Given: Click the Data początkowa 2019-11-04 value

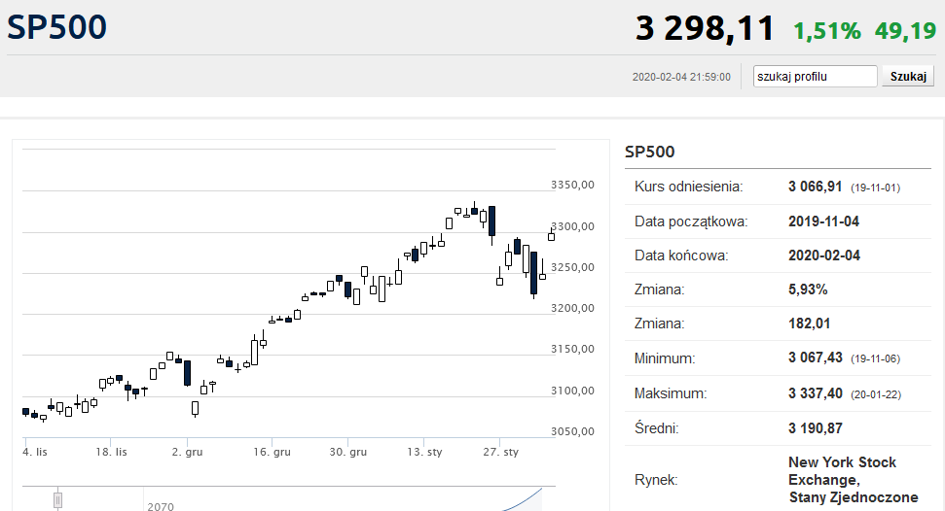Looking at the screenshot, I should [x=824, y=221].
